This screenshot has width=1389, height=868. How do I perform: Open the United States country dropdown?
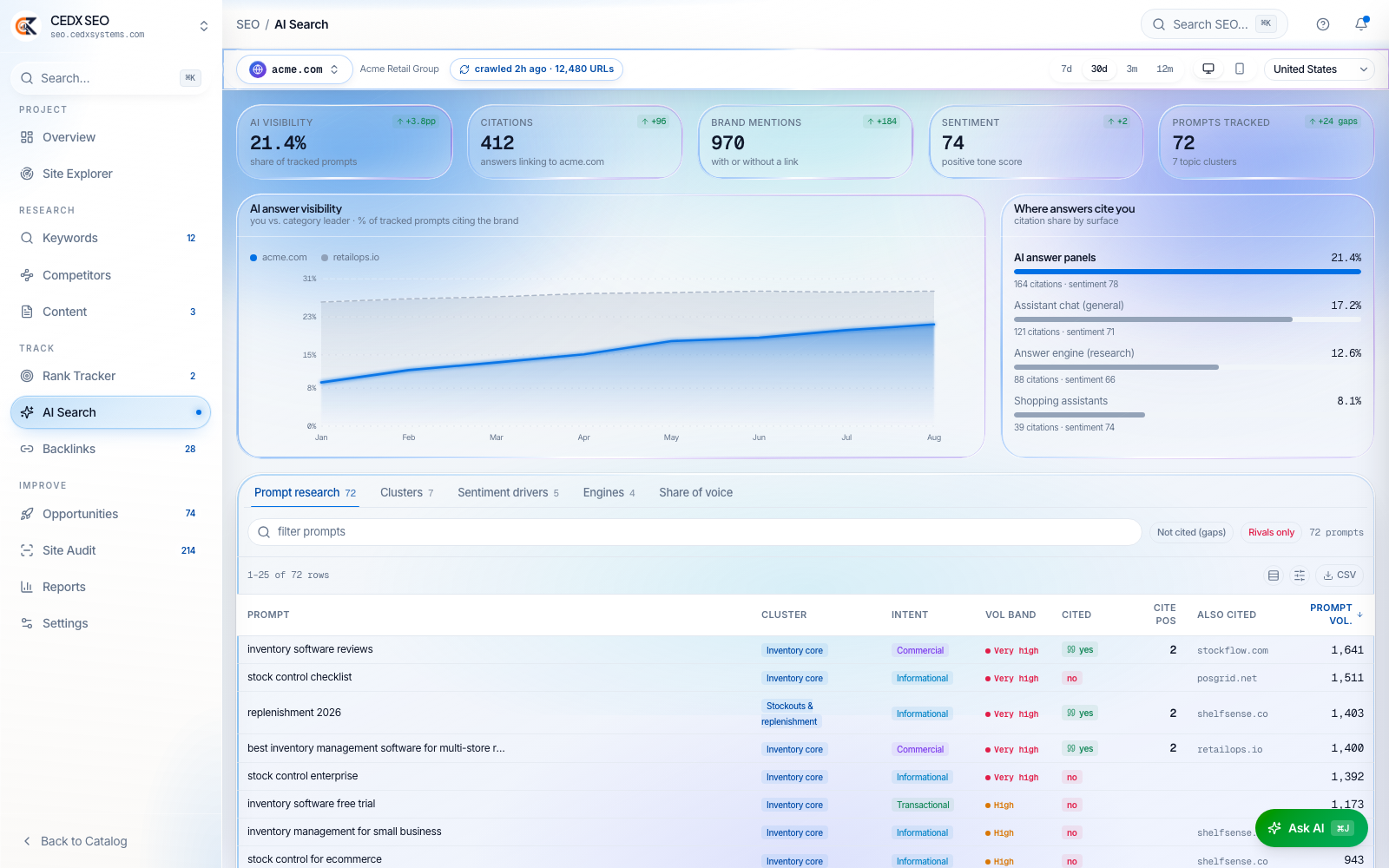(x=1320, y=69)
